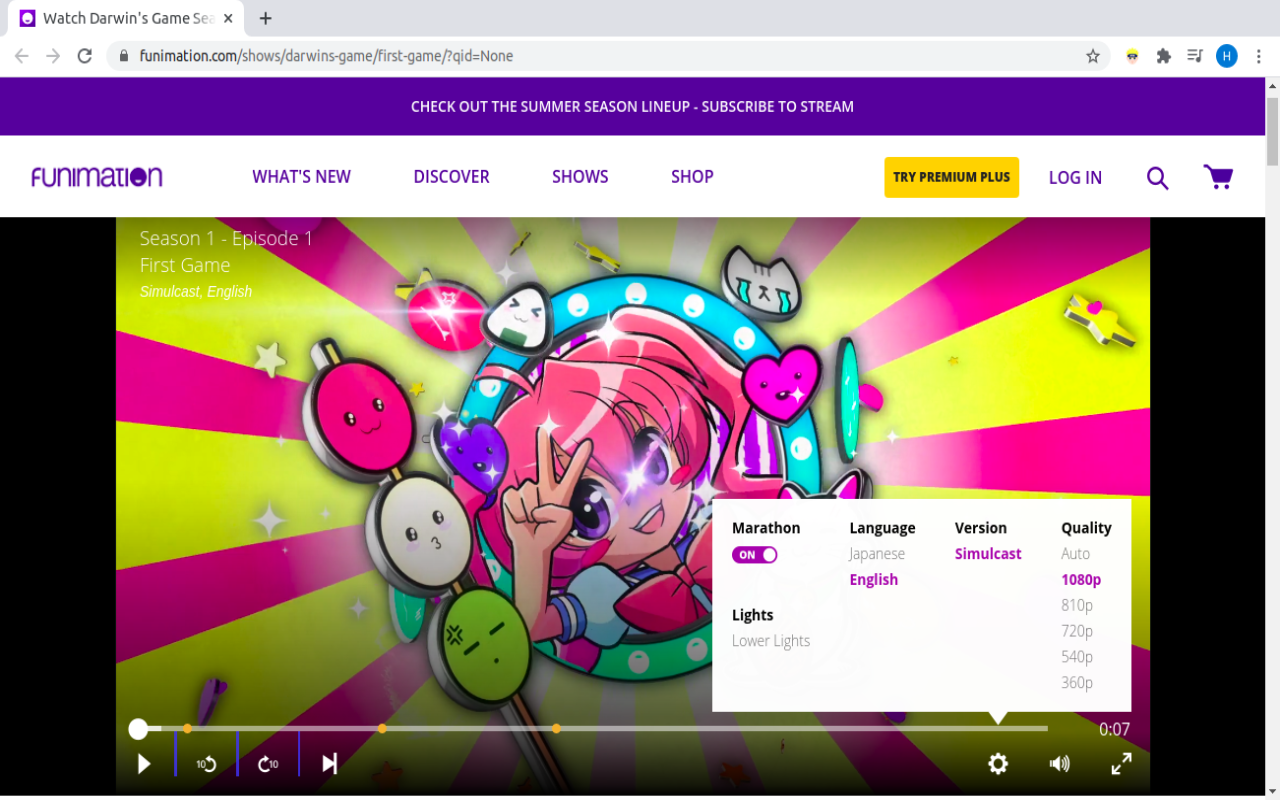Turn off Marathon mode

(x=755, y=554)
